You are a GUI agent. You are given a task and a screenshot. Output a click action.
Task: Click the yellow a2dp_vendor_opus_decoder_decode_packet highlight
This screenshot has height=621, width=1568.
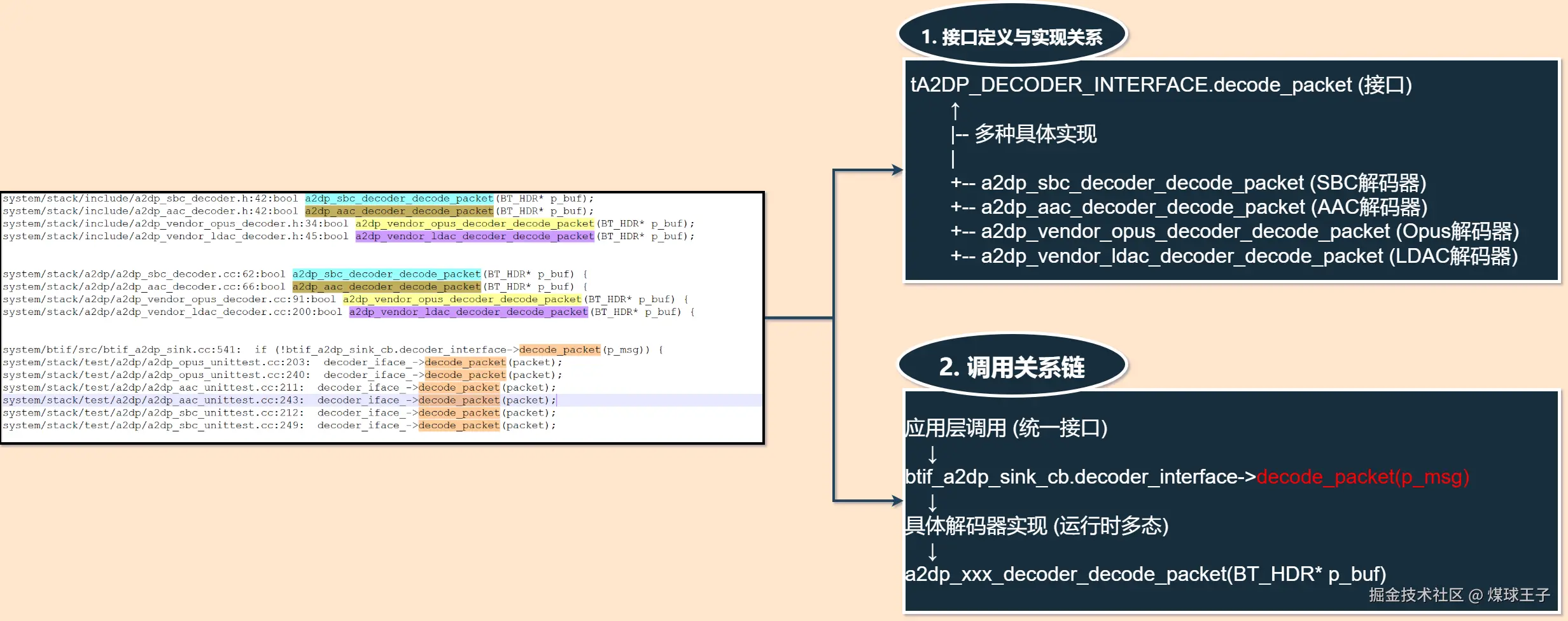click(x=475, y=223)
